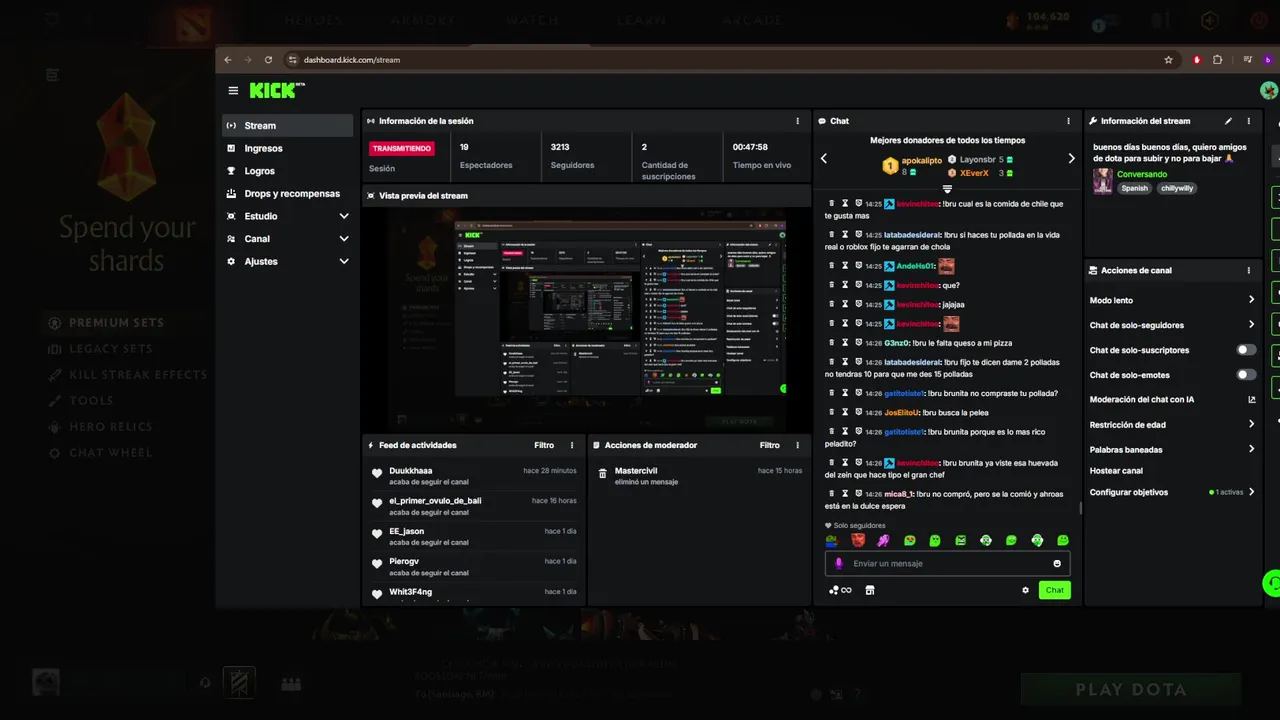The image size is (1280, 720).
Task: Insert the red face emote
Action: point(858,540)
